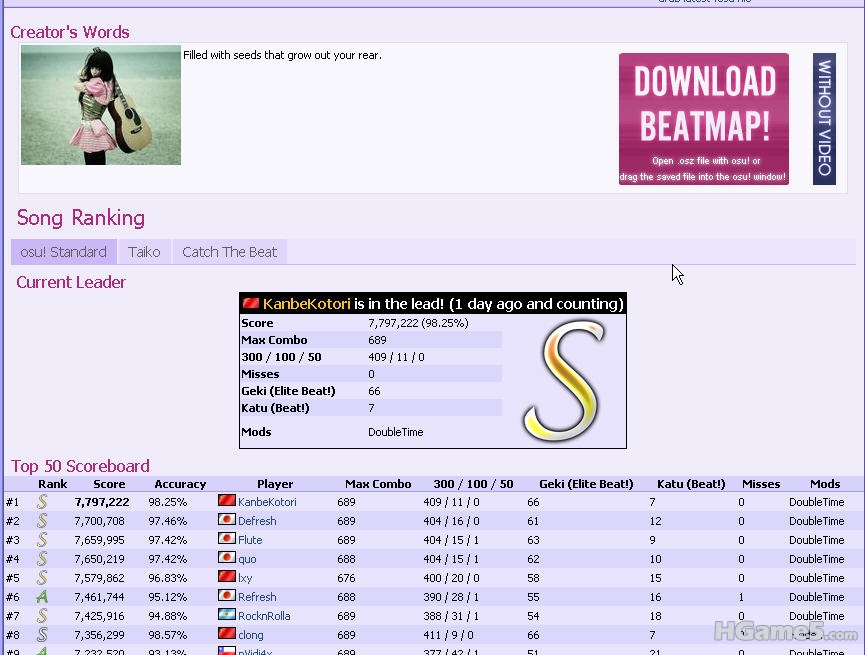Screen dimensions: 865x655
Task: Click the green A rank icon in row #6
Action: click(x=42, y=597)
